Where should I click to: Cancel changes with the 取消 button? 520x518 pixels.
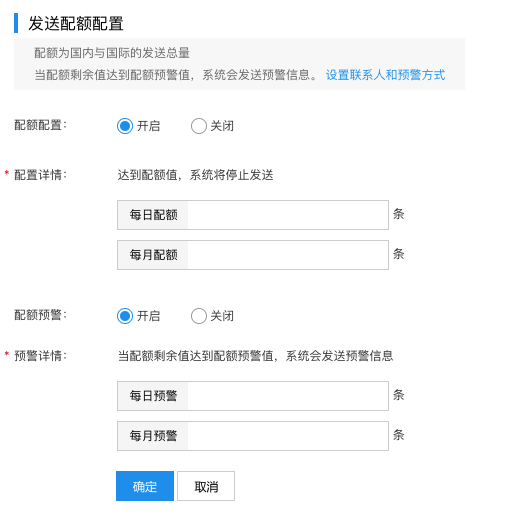tap(206, 486)
